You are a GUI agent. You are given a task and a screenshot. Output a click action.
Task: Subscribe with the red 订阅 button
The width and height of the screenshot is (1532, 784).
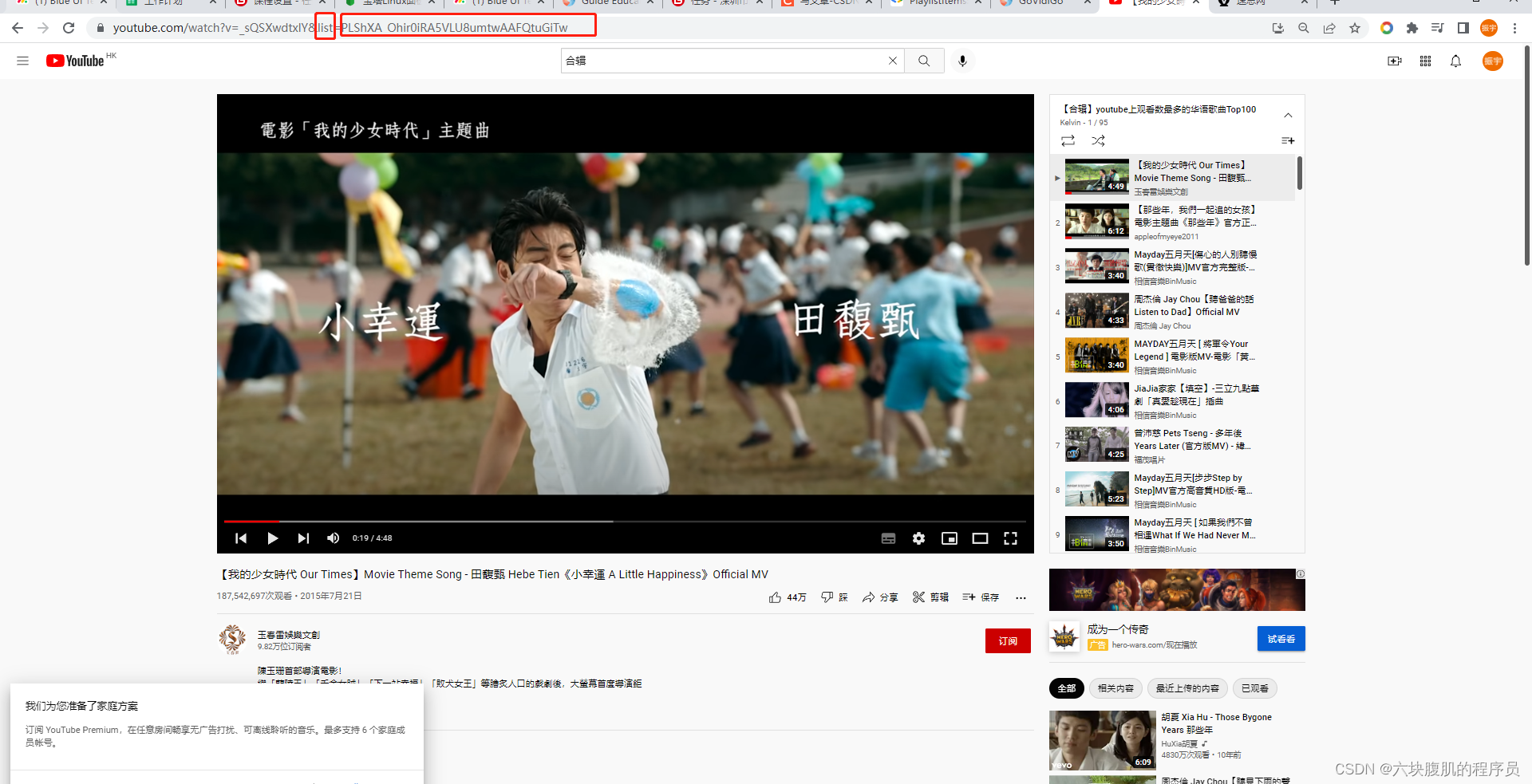tap(1008, 641)
